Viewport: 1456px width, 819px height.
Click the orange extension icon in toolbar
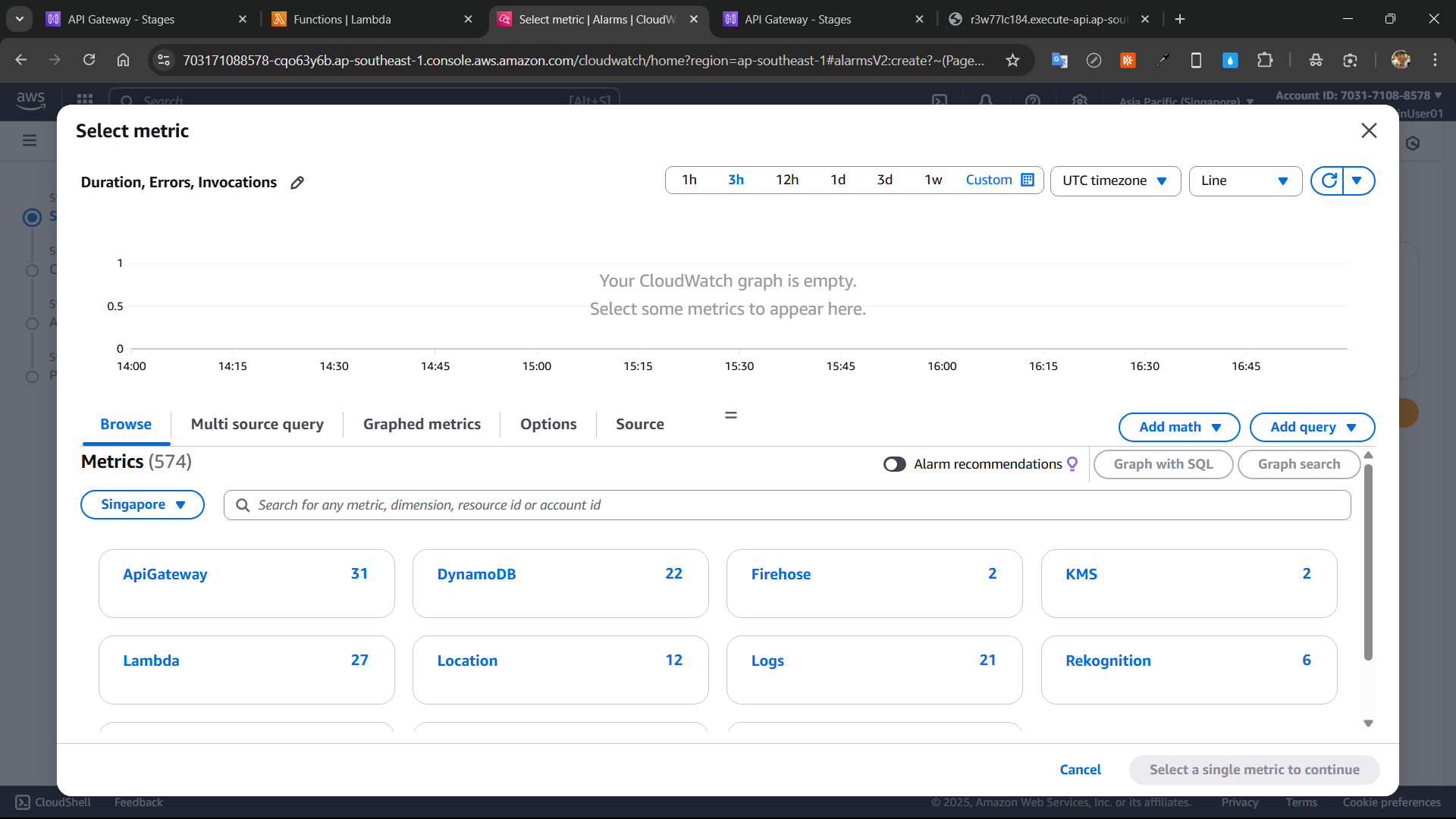pos(1128,60)
